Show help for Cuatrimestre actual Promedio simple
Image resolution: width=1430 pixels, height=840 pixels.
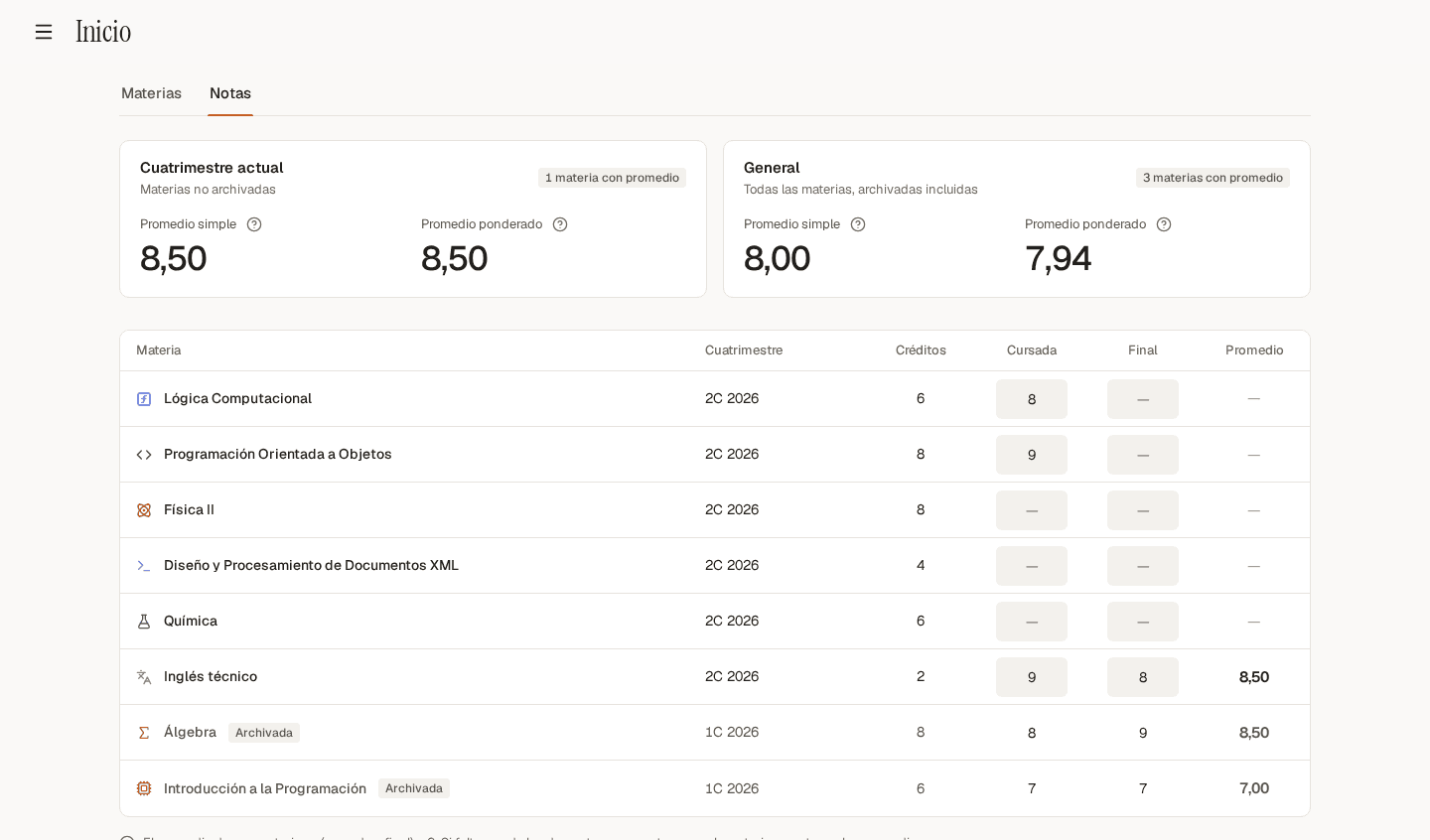click(254, 224)
